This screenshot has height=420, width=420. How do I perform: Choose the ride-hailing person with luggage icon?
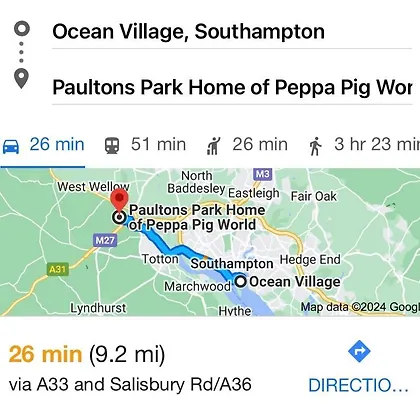click(x=214, y=146)
